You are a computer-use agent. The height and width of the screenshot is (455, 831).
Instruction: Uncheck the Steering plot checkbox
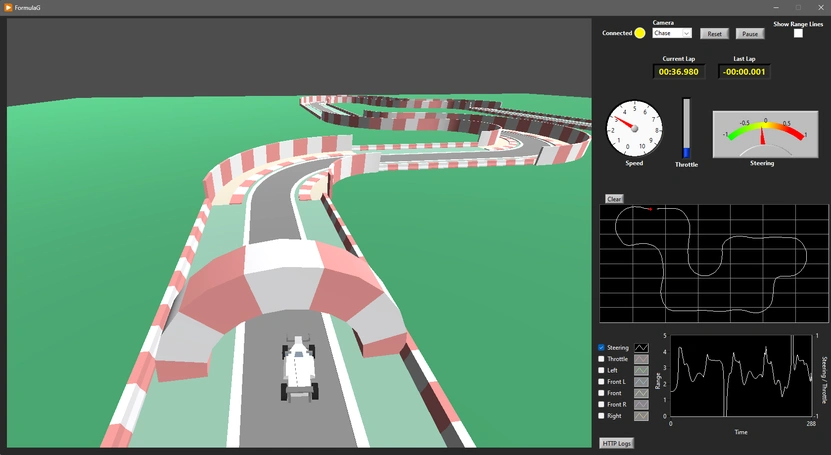[x=601, y=347]
